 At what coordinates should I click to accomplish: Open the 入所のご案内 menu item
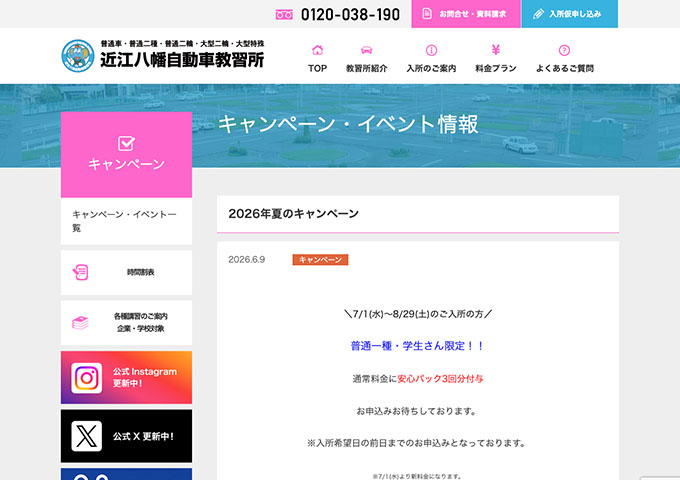click(x=431, y=58)
